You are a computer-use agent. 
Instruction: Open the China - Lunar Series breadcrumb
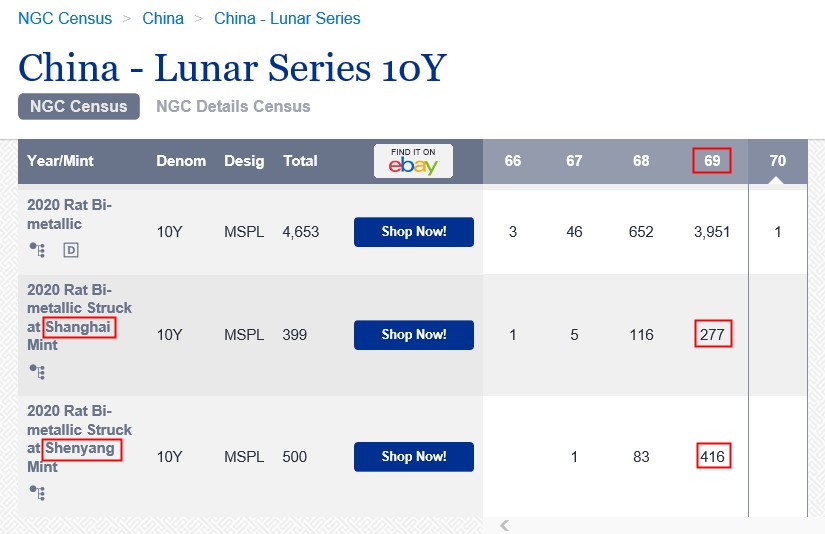287,18
